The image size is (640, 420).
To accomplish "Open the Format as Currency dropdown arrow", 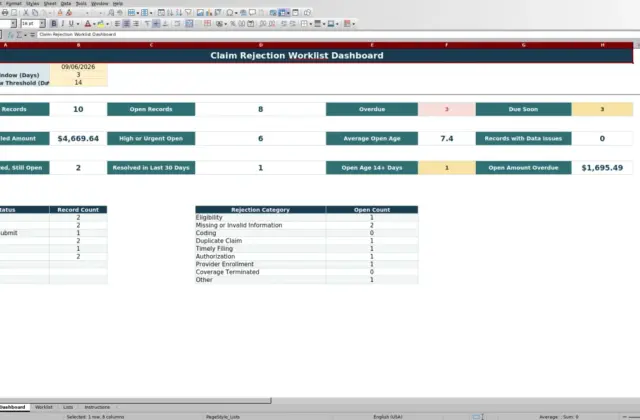I will click(226, 24).
